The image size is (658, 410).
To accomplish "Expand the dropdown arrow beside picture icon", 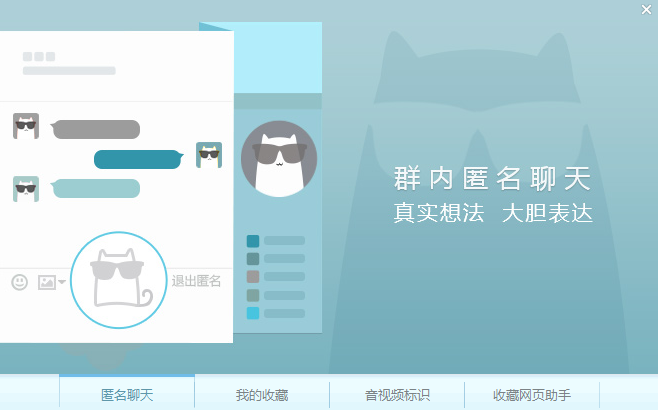I will pos(62,282).
